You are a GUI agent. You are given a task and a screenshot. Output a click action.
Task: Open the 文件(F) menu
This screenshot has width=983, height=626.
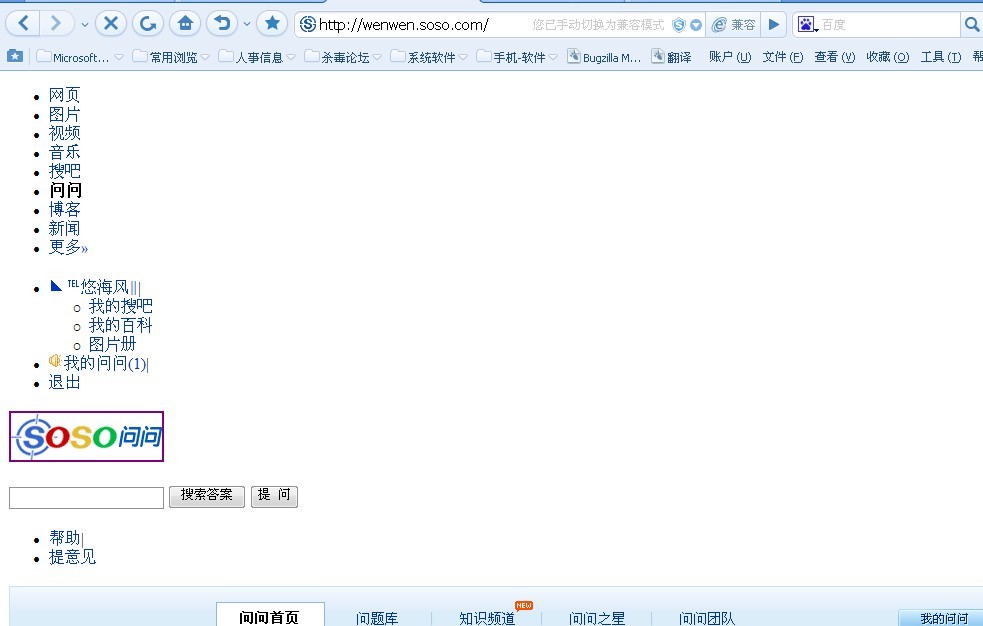782,57
